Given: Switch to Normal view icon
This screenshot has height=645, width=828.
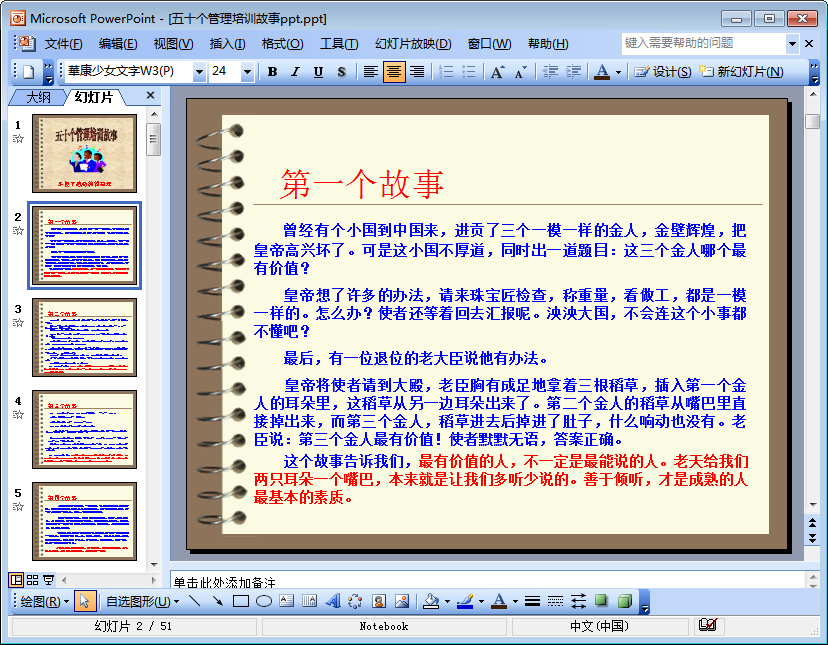Looking at the screenshot, I should (16, 580).
